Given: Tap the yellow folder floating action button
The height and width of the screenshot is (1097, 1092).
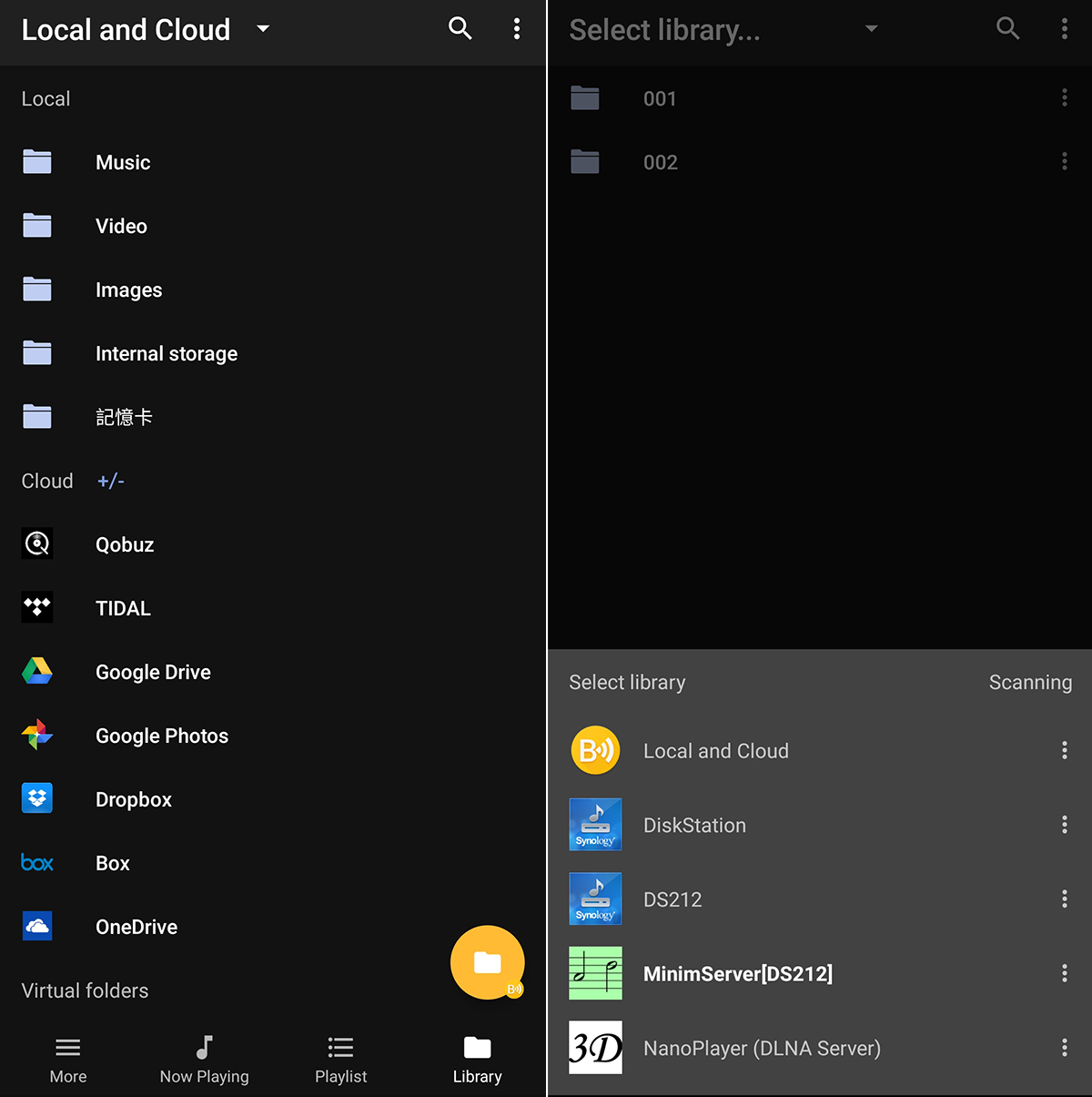Looking at the screenshot, I should tap(488, 962).
